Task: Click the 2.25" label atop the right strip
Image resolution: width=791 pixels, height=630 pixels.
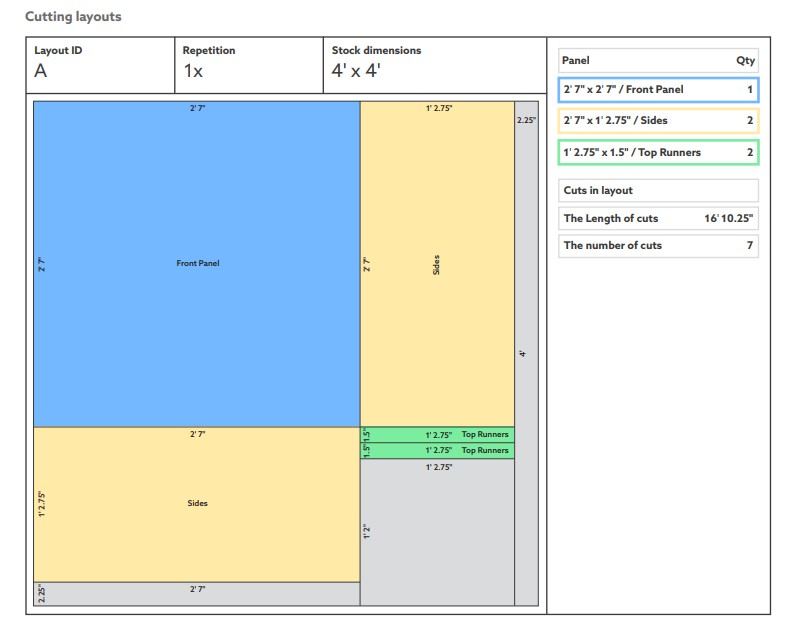Action: click(x=526, y=120)
